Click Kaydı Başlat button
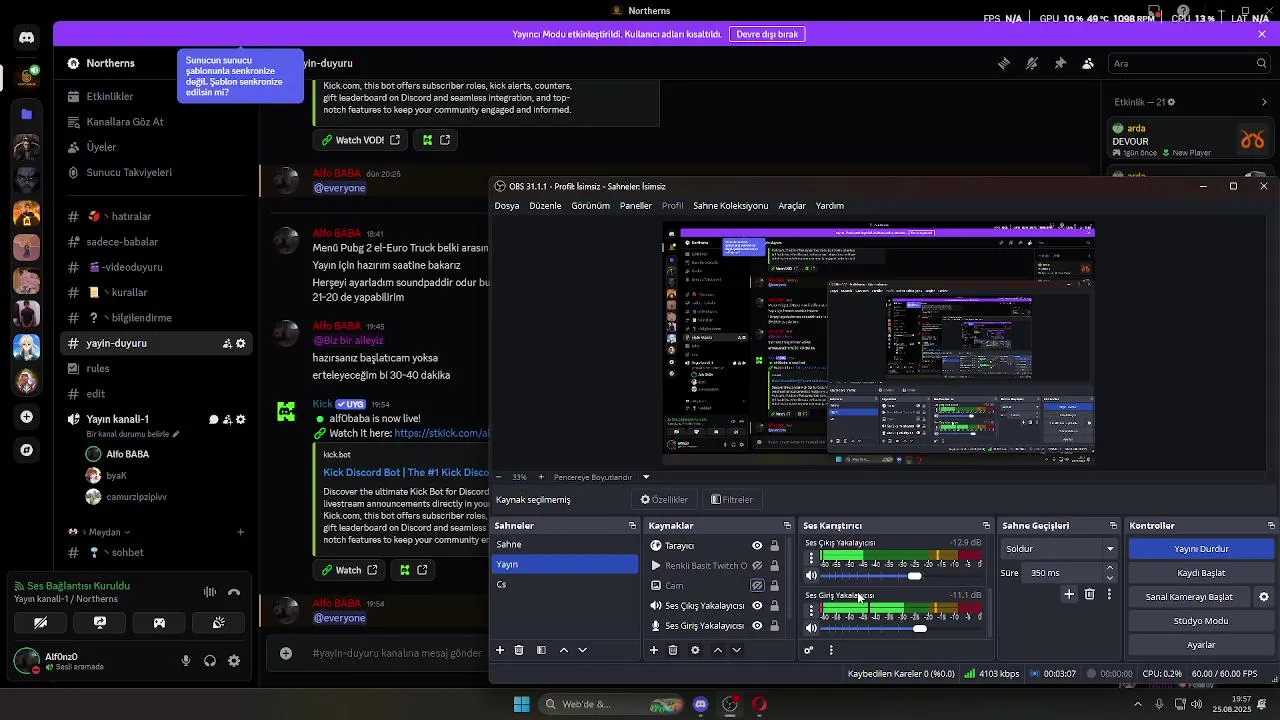Viewport: 1280px width, 720px height. pyautogui.click(x=1201, y=573)
